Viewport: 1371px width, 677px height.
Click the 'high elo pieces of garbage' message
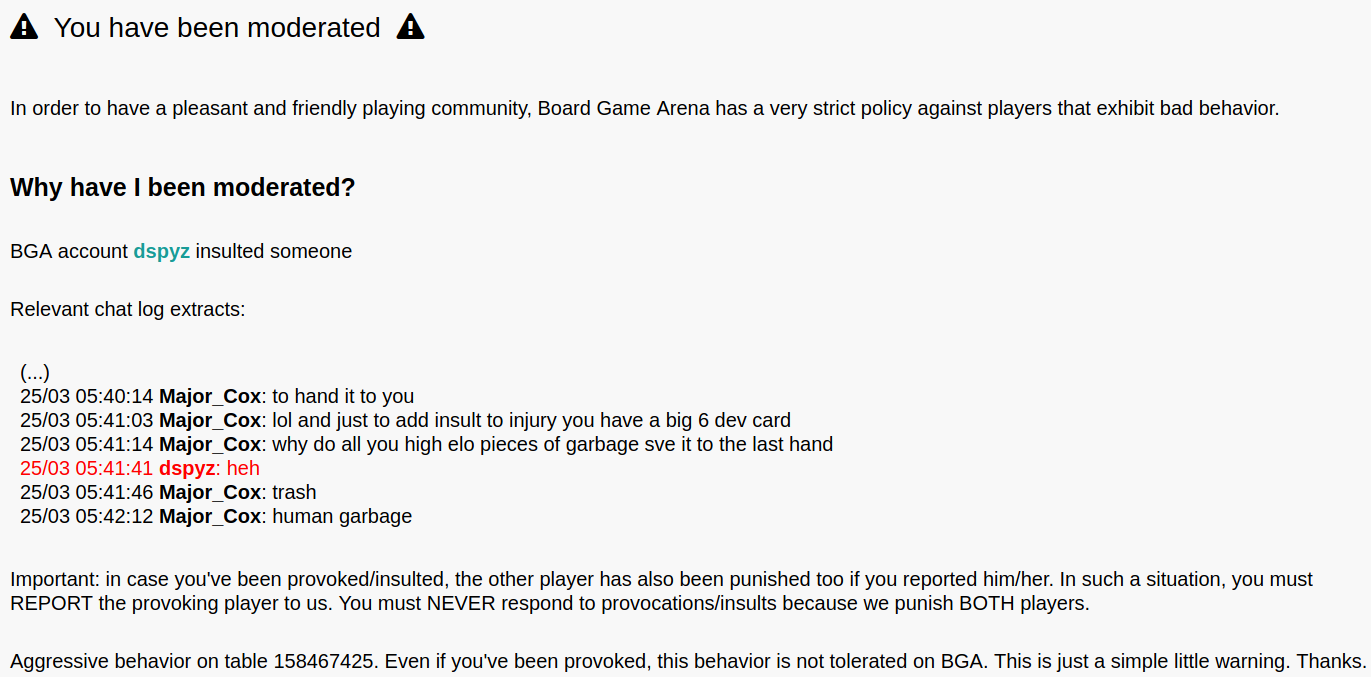pos(552,444)
